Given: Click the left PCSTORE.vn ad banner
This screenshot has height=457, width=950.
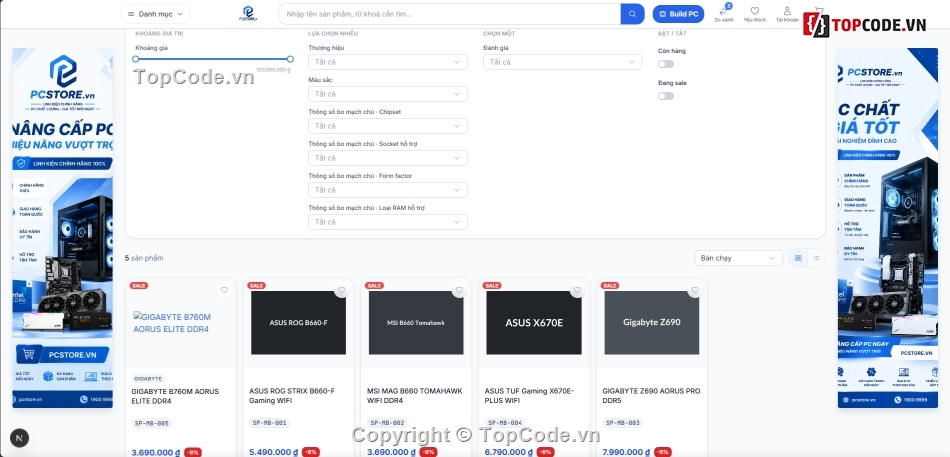Looking at the screenshot, I should 62,228.
